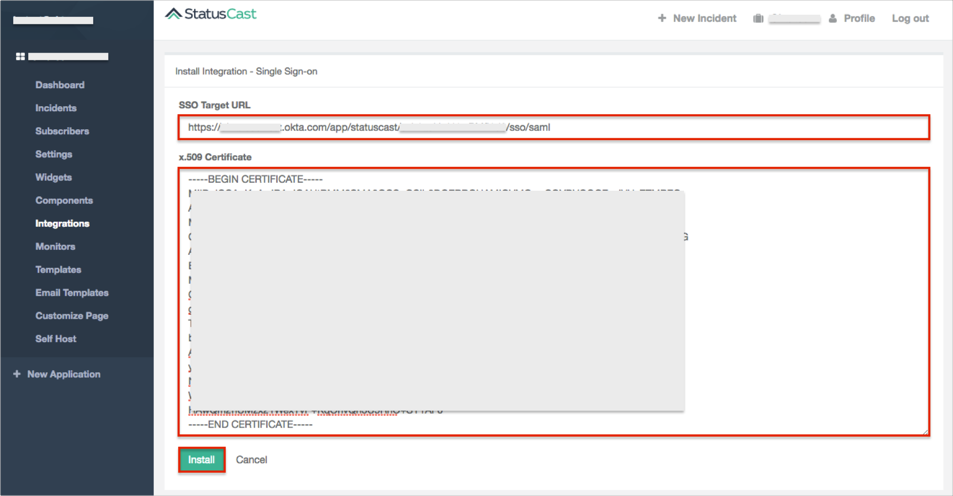
Task: Open Profile via the person icon
Action: click(x=833, y=18)
